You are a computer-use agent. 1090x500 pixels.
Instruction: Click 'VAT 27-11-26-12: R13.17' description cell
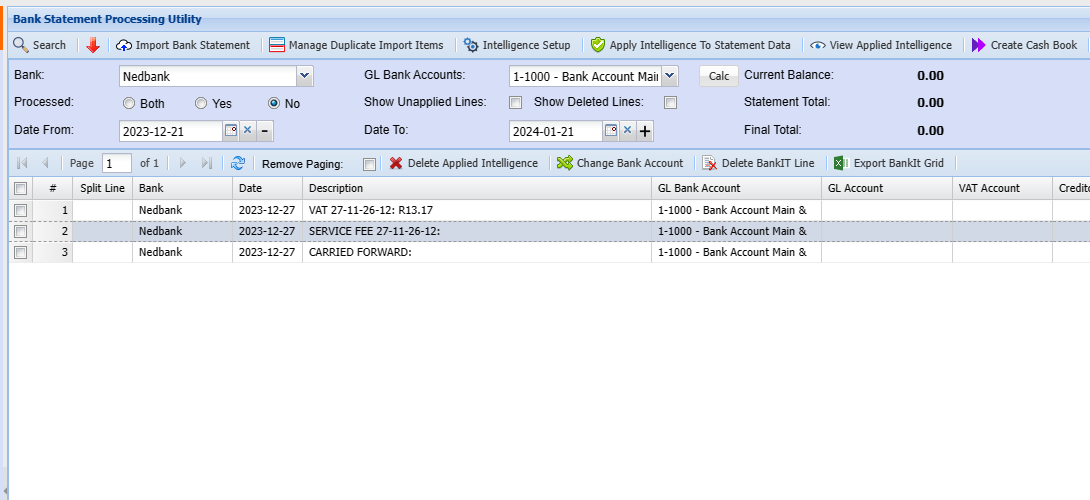[477, 210]
